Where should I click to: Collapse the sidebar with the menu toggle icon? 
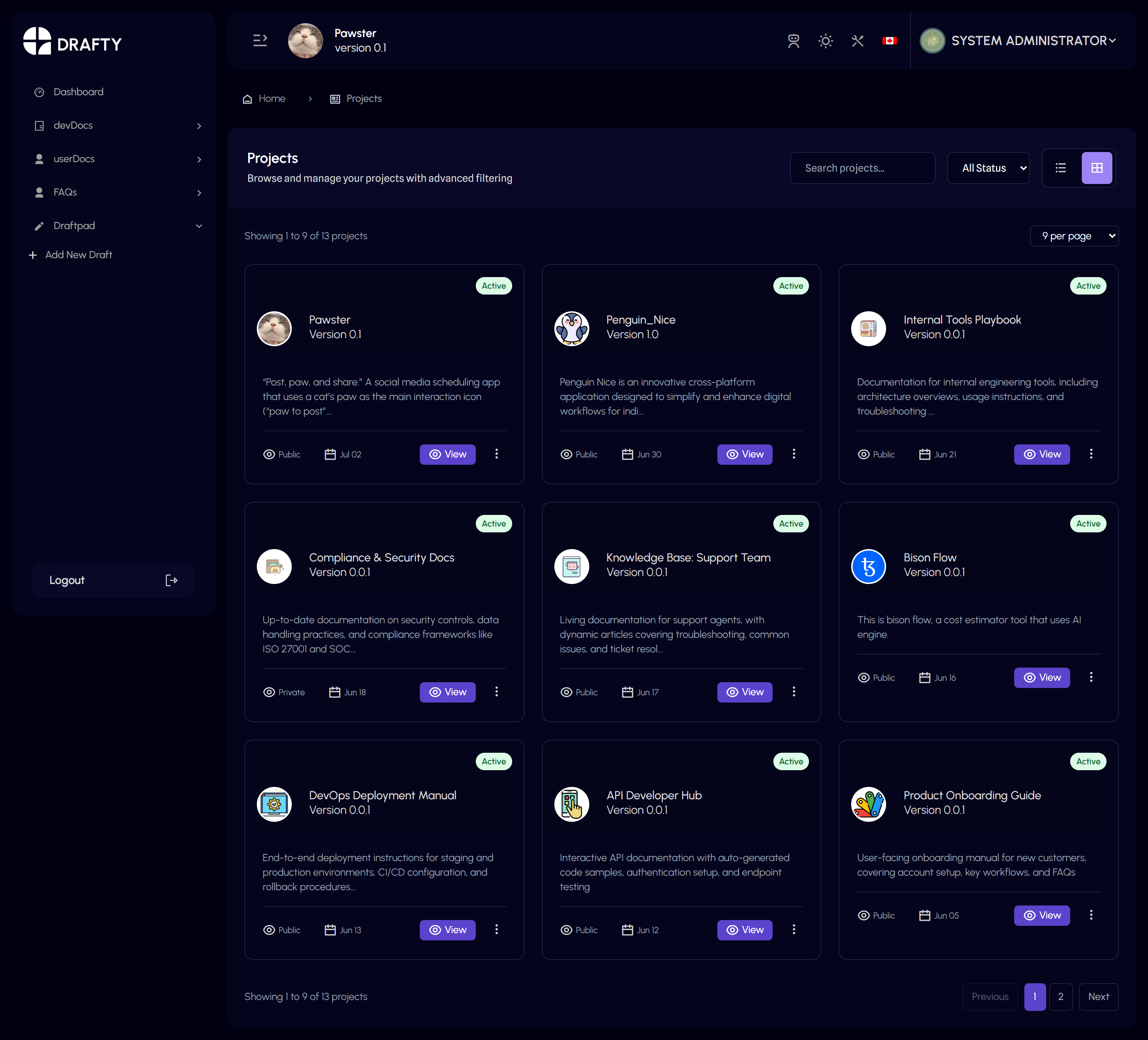260,40
